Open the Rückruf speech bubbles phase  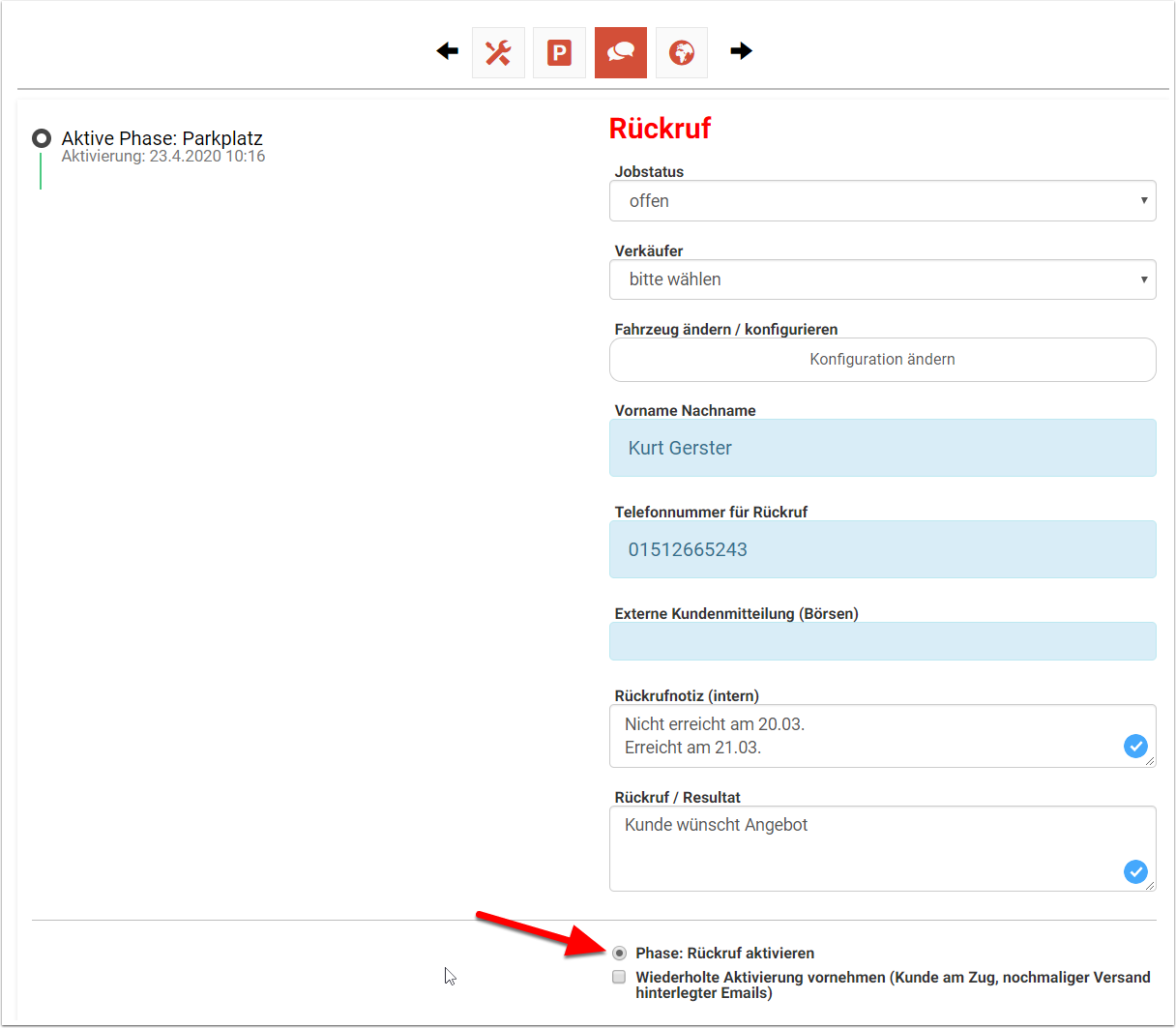620,52
